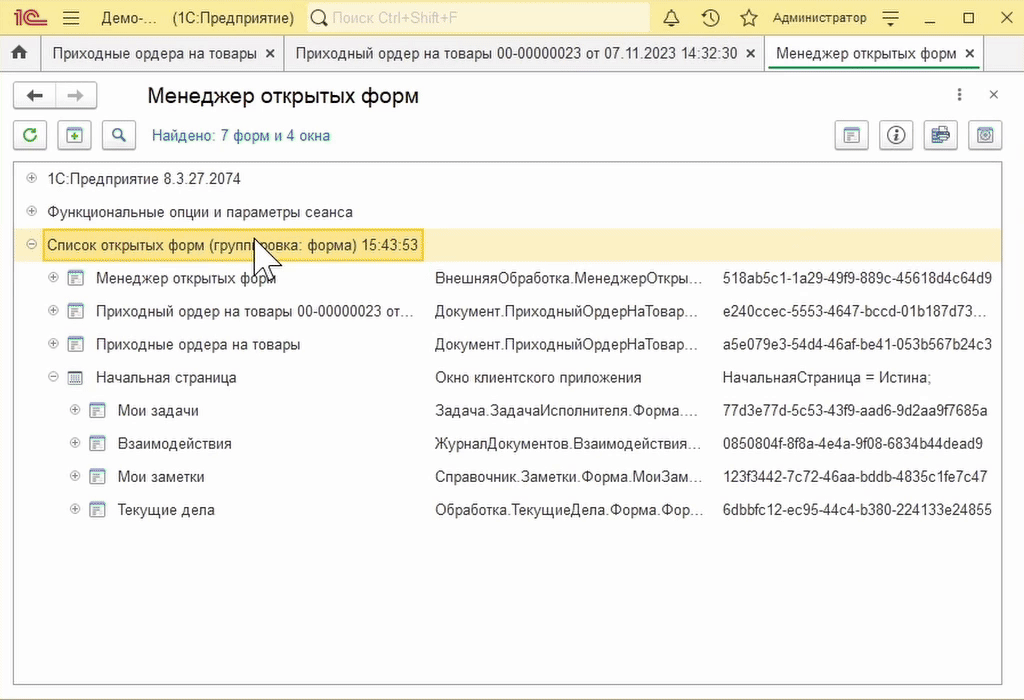The image size is (1024, 700).
Task: Click the add-form green plus toolbar icon
Action: 74,135
